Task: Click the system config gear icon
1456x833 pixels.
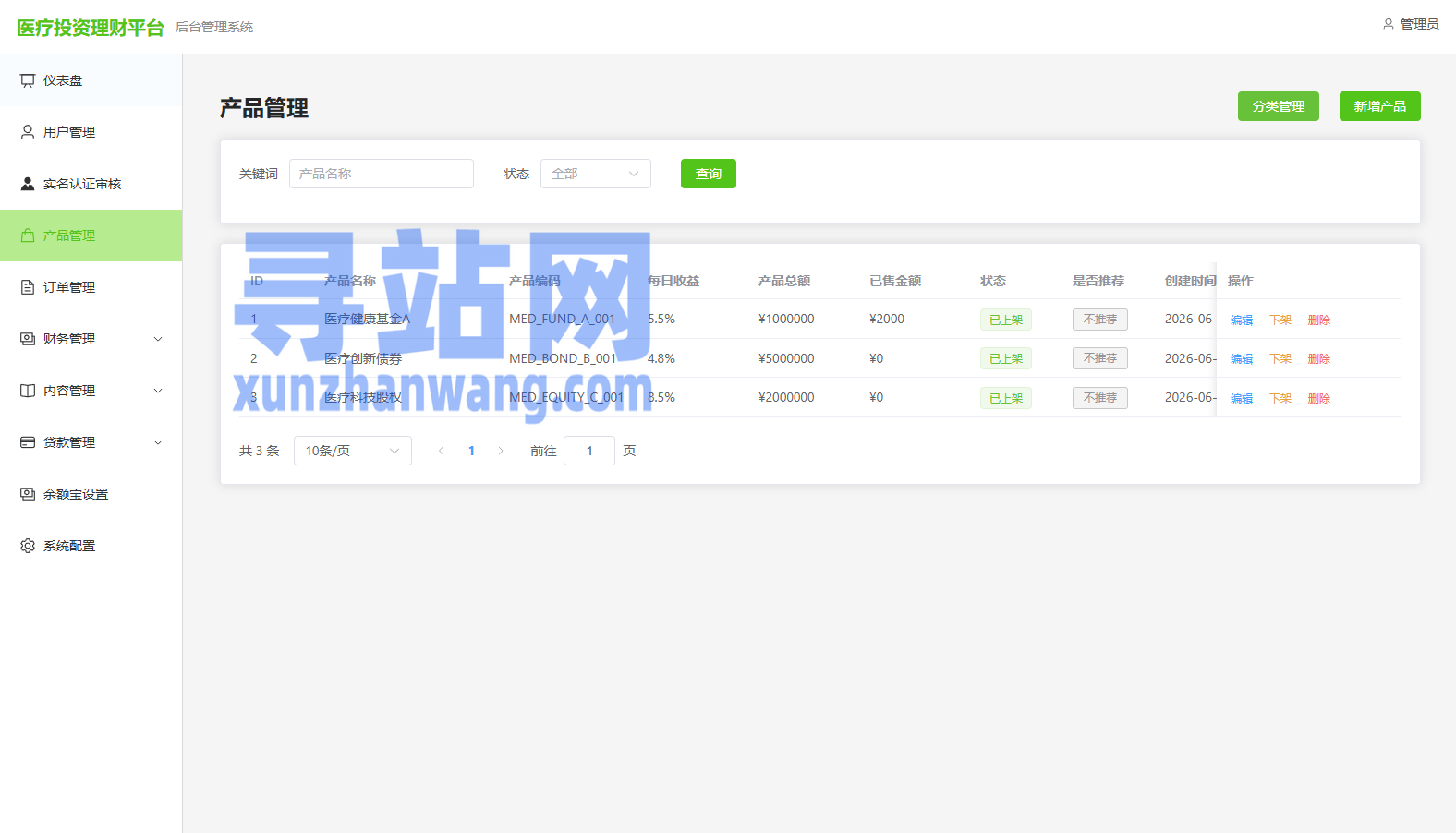Action: point(28,546)
